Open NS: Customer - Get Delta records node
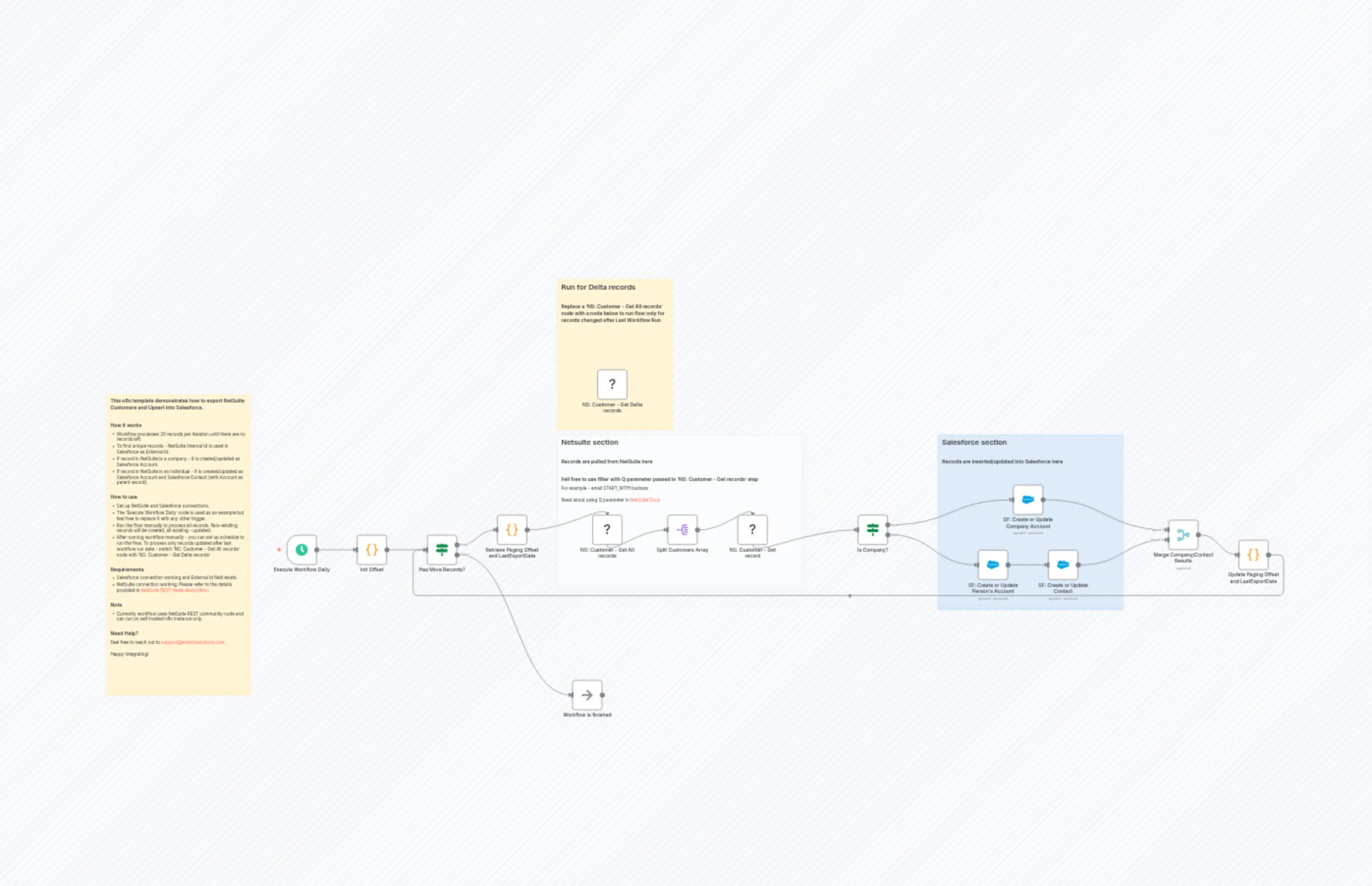1372x886 pixels. [x=612, y=384]
